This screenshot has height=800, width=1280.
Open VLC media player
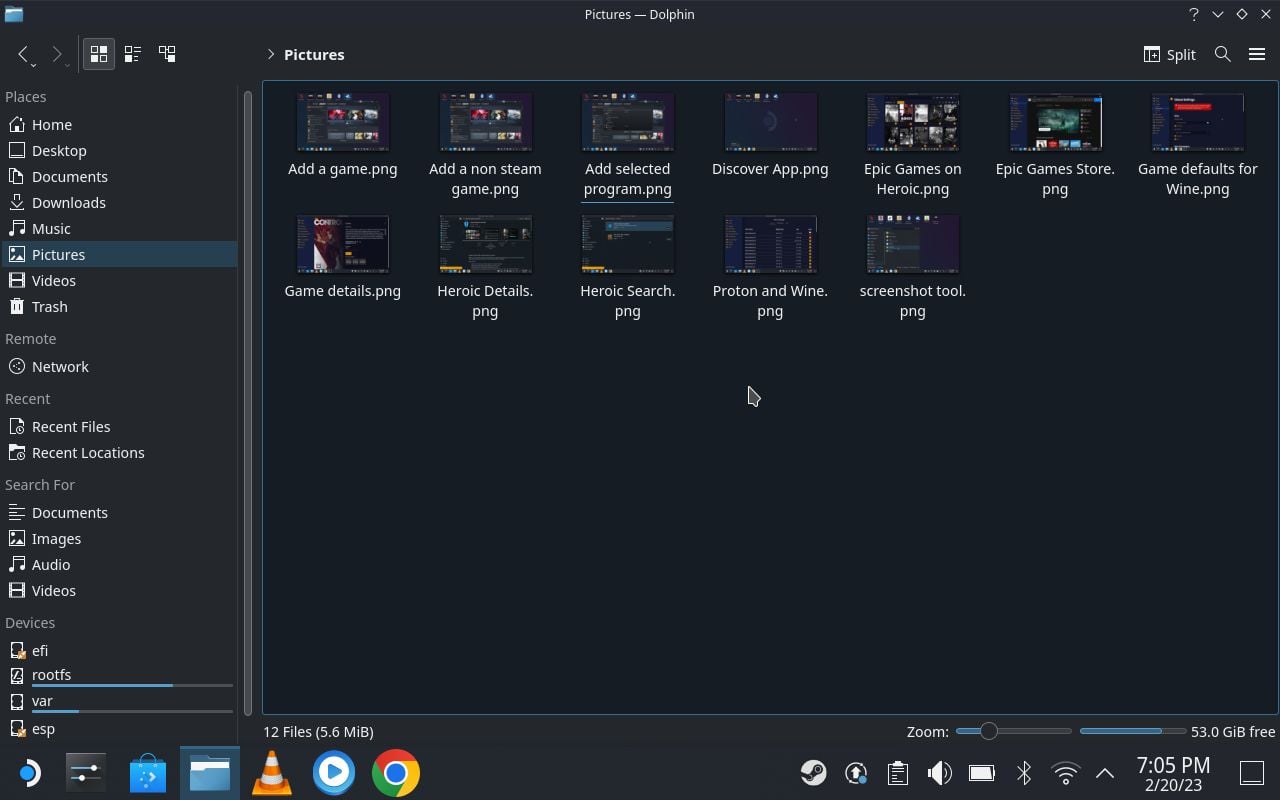(x=271, y=773)
